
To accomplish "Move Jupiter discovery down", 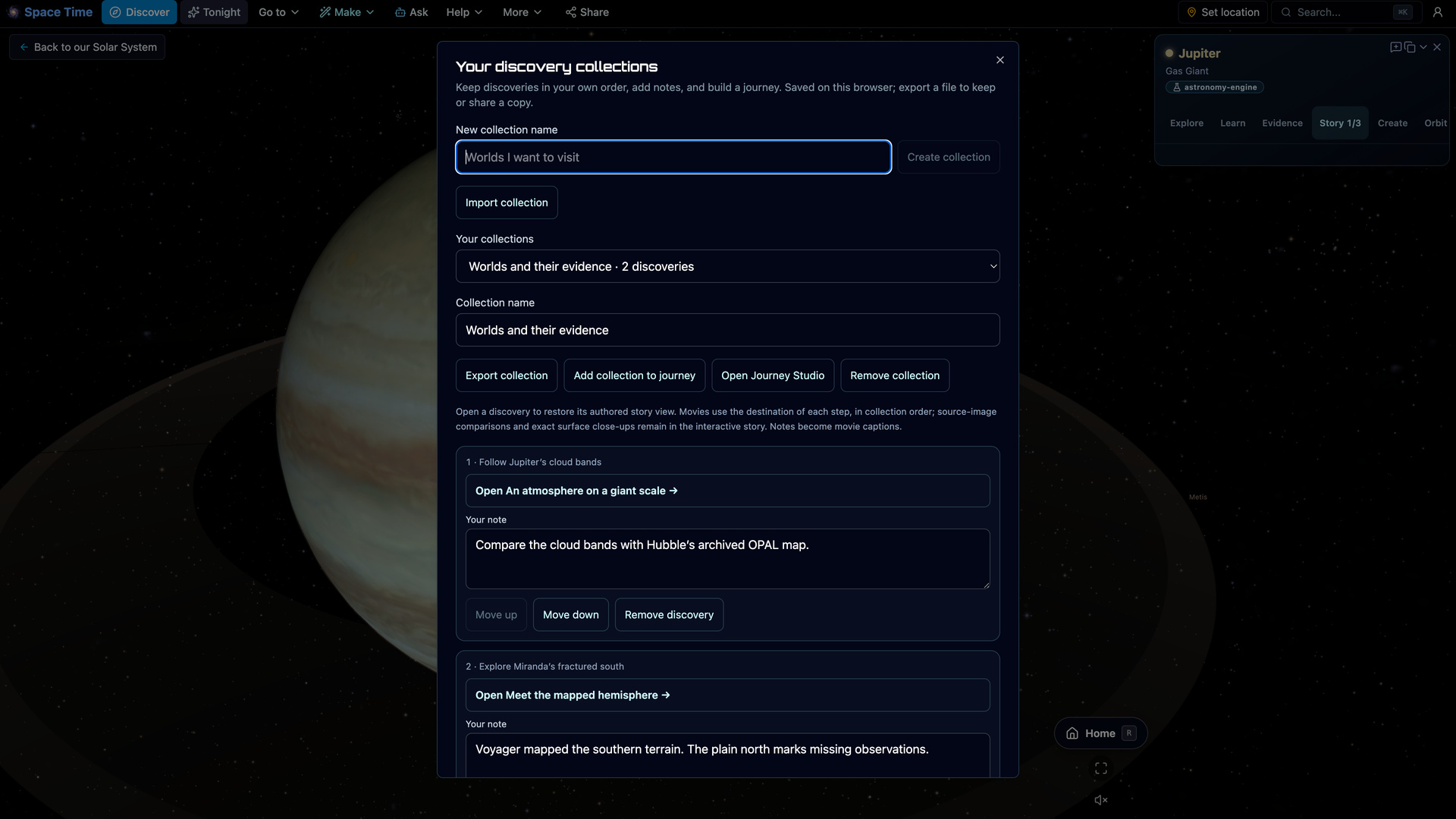I will 570,615.
